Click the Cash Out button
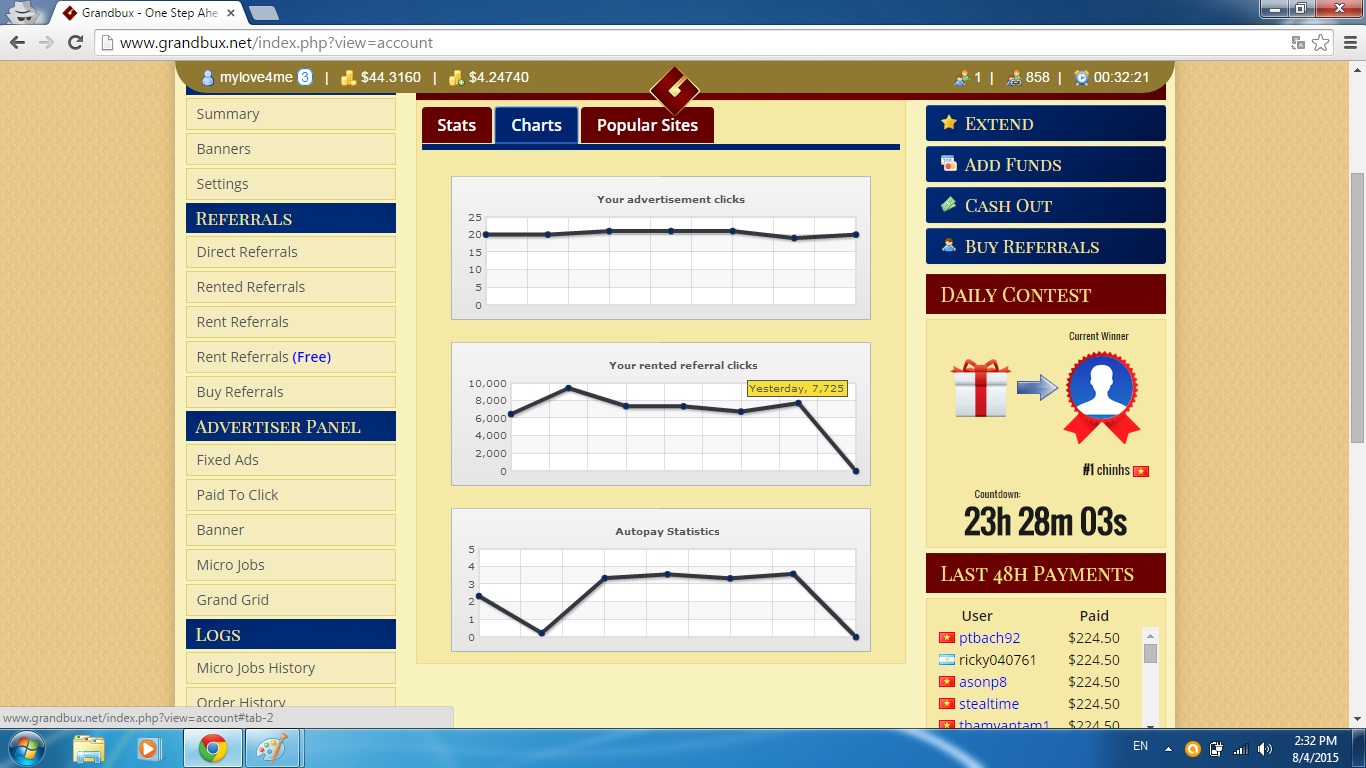 1046,205
